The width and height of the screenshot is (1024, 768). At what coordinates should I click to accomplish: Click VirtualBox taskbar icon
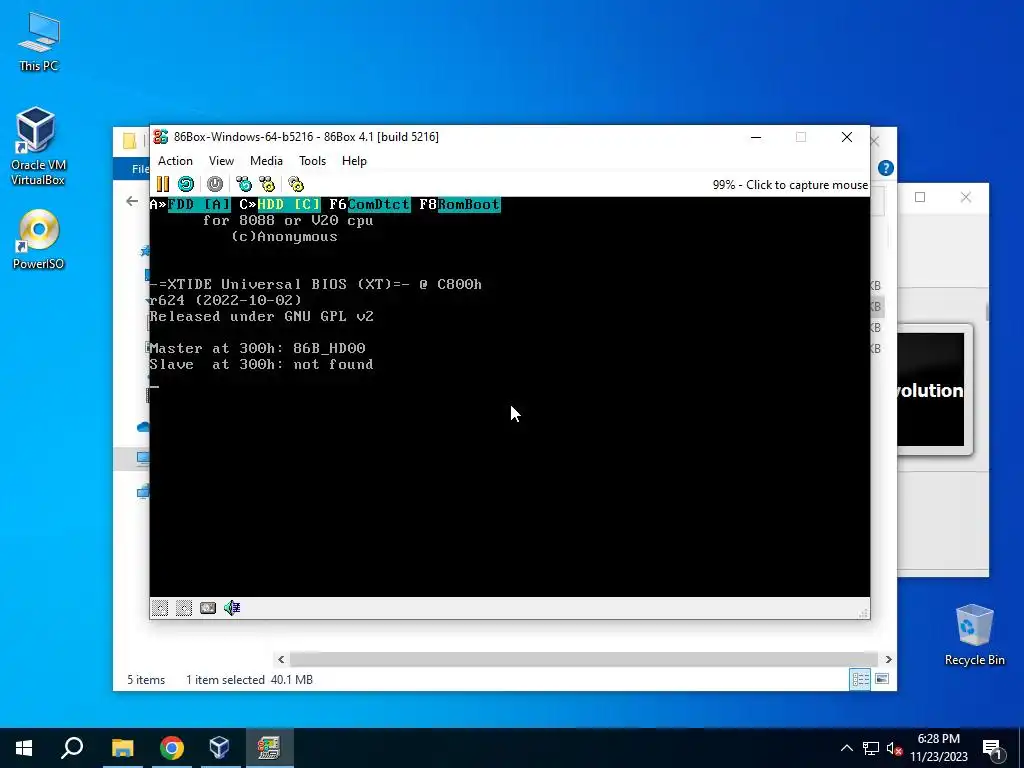coord(220,748)
